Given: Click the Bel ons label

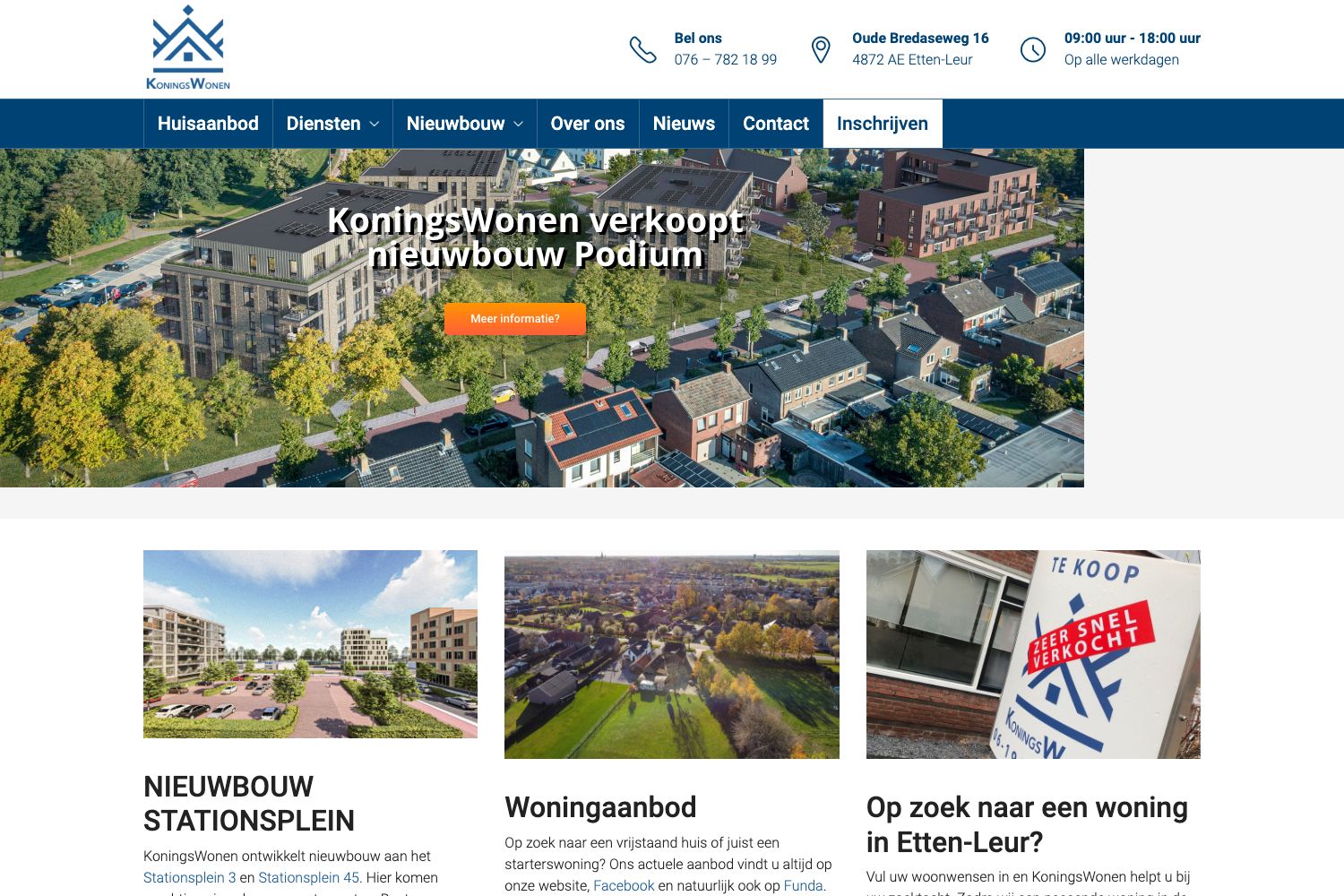Looking at the screenshot, I should point(698,38).
